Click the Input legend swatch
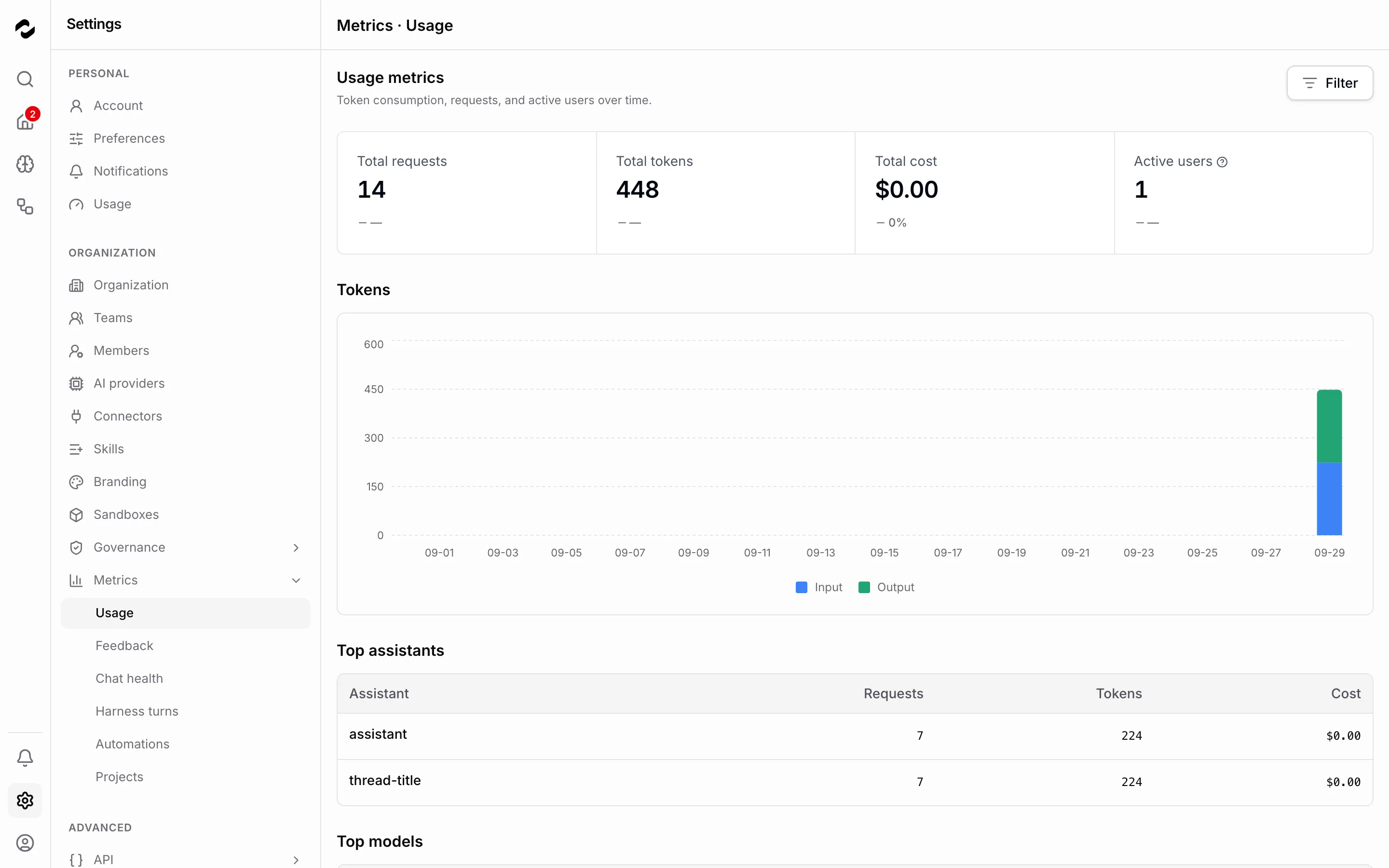This screenshot has height=868, width=1389. point(801,587)
